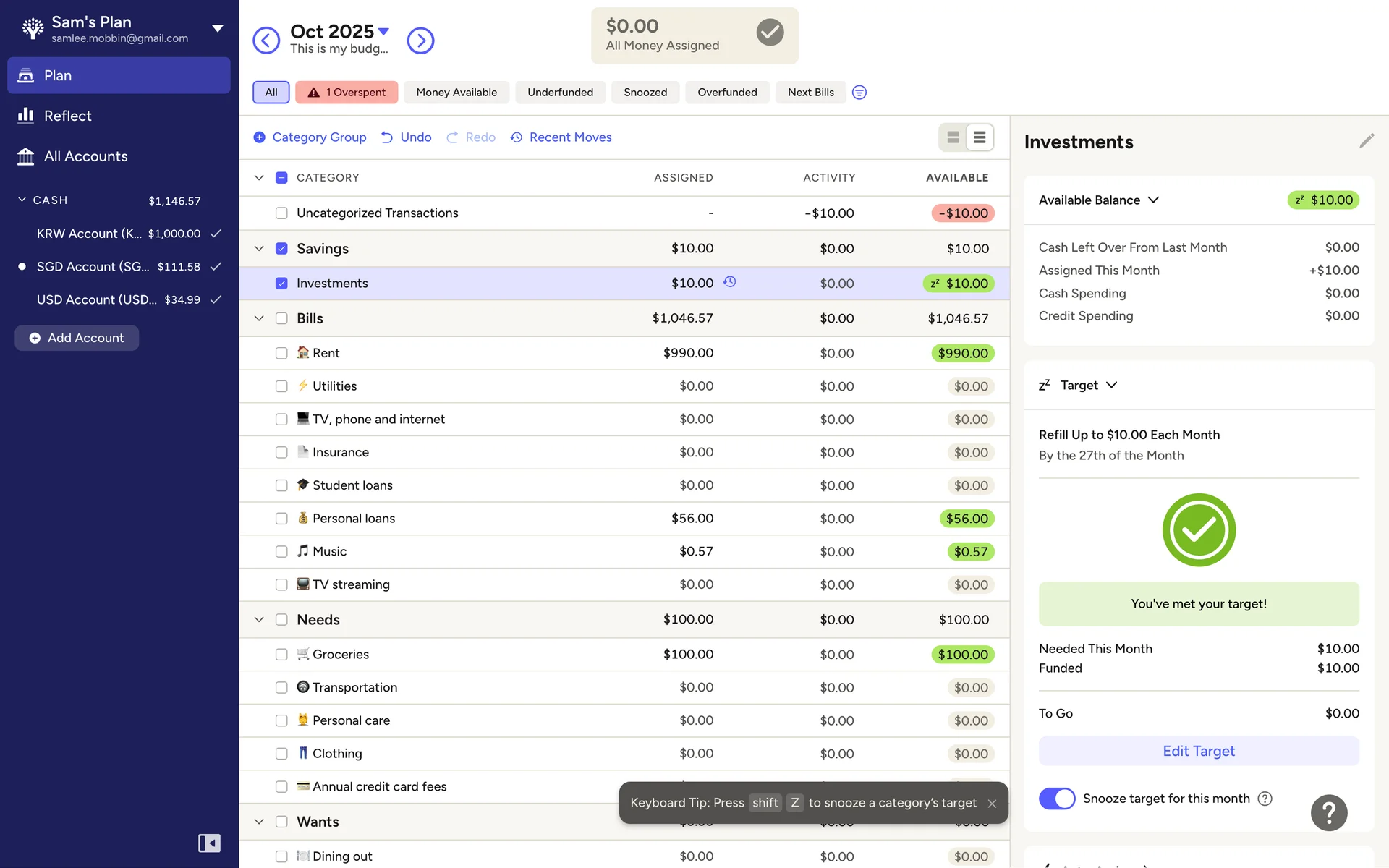Select the Underfunded filter tab
Screen dimensions: 1389x868
pos(560,93)
